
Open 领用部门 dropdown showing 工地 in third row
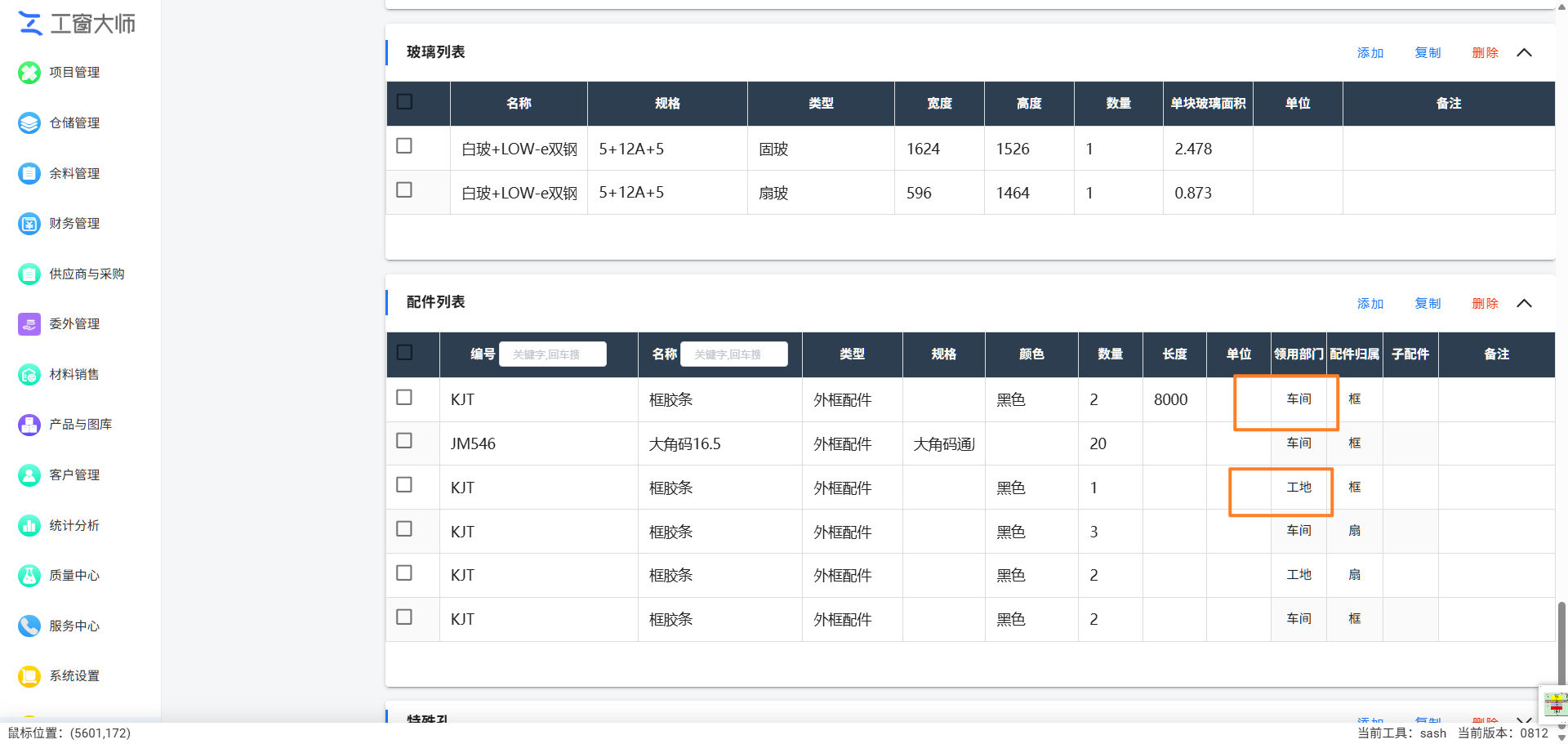pyautogui.click(x=1298, y=488)
